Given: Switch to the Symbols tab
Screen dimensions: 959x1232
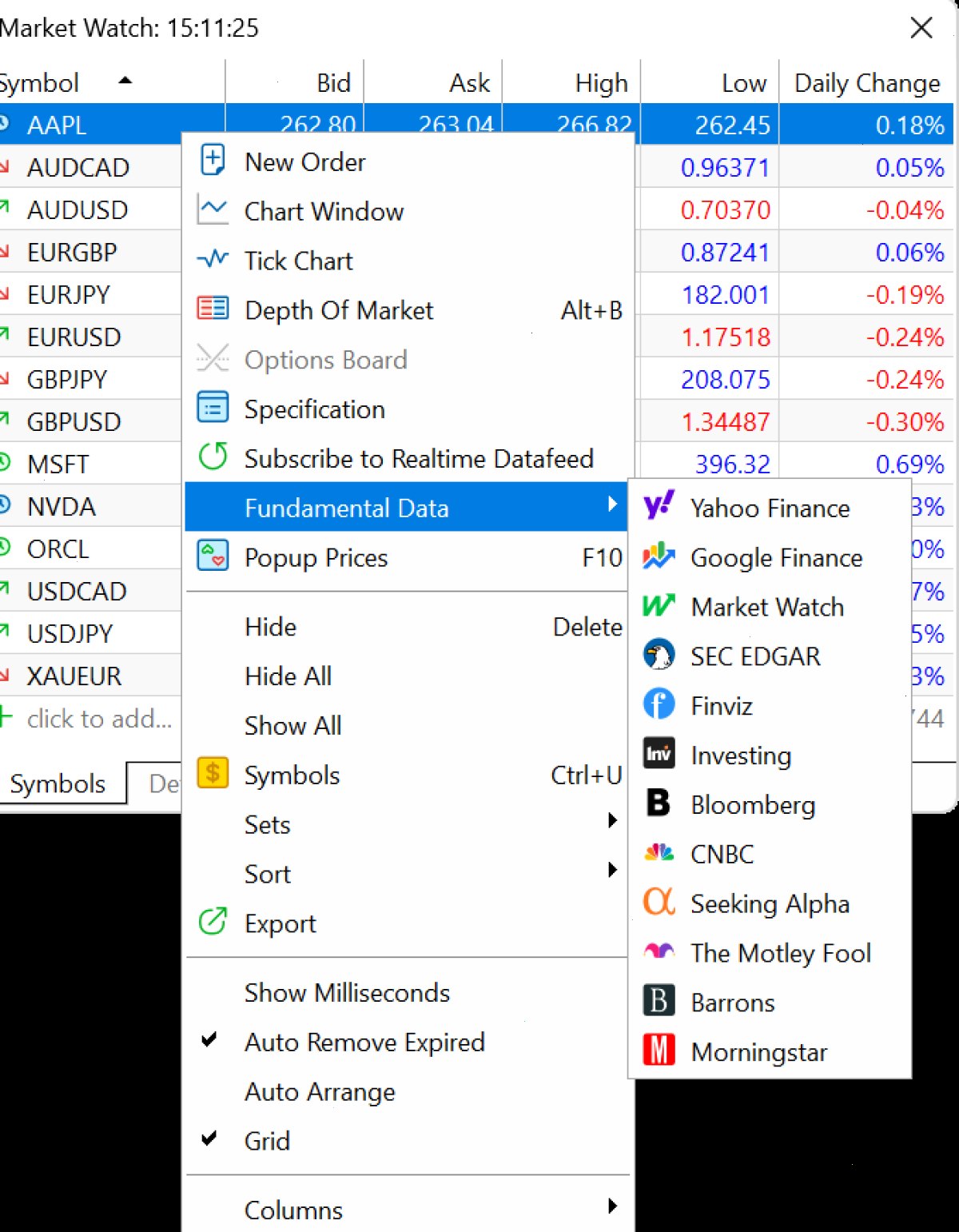Looking at the screenshot, I should 58,783.
